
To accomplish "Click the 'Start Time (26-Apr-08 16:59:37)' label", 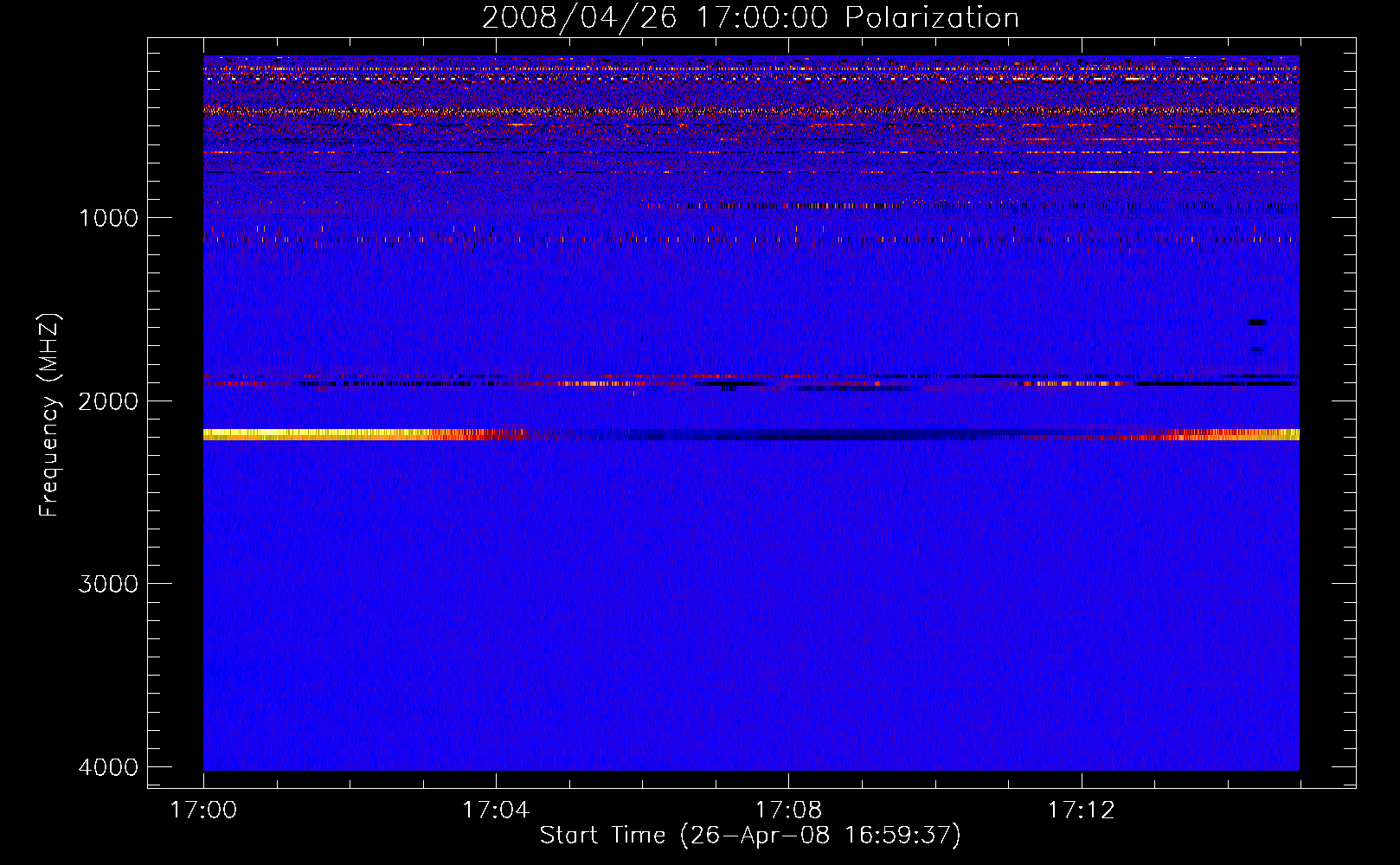I will pos(750,836).
